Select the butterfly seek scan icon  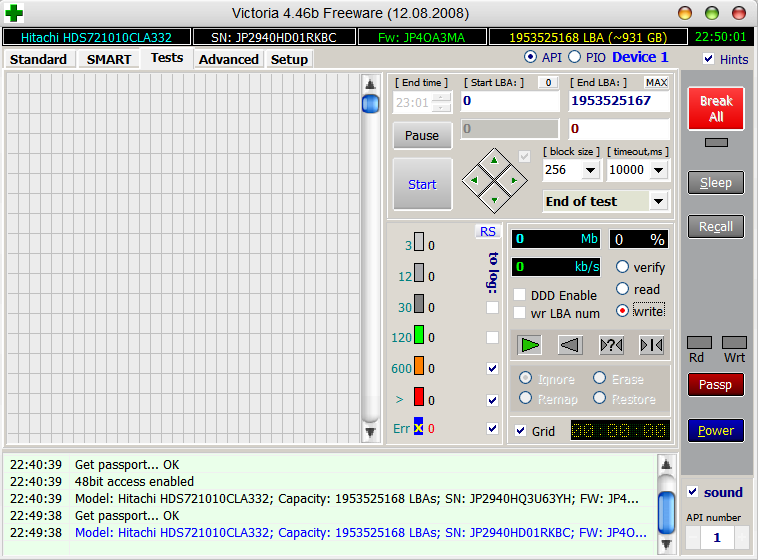(651, 345)
